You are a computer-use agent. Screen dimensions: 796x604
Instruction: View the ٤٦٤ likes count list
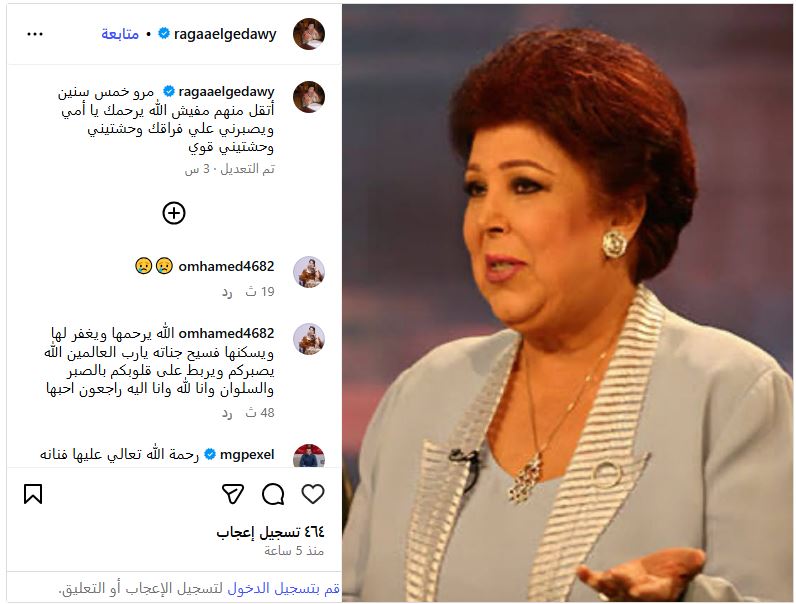click(270, 532)
